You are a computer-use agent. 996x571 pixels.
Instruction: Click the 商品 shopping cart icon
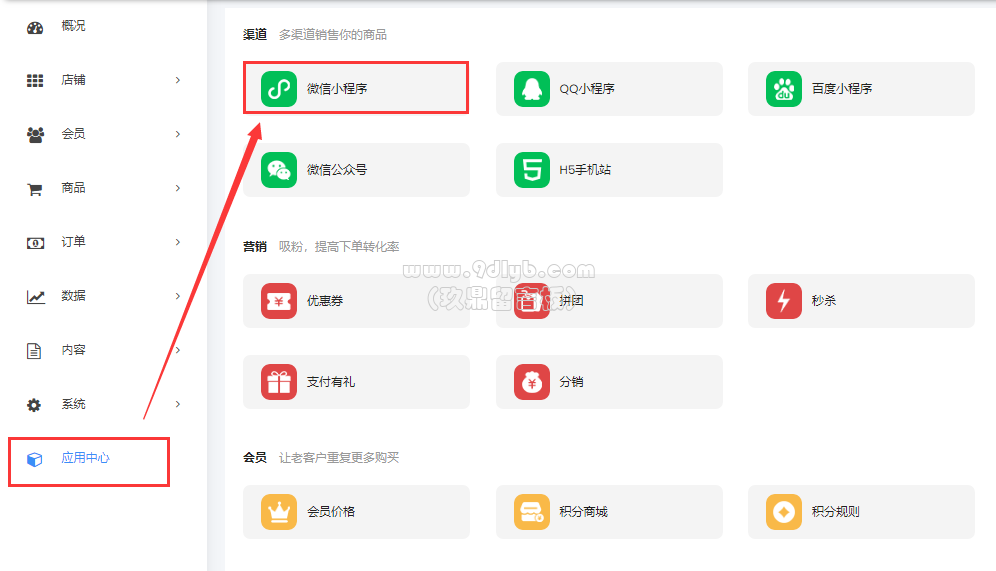click(35, 189)
